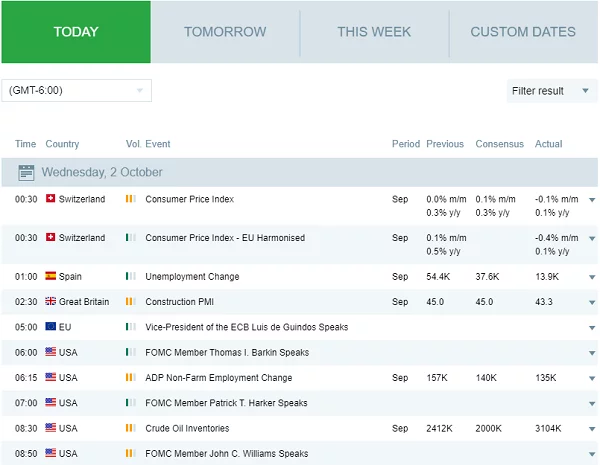600x465 pixels.
Task: Open the Consumer Price Index event
Action: tap(189, 199)
